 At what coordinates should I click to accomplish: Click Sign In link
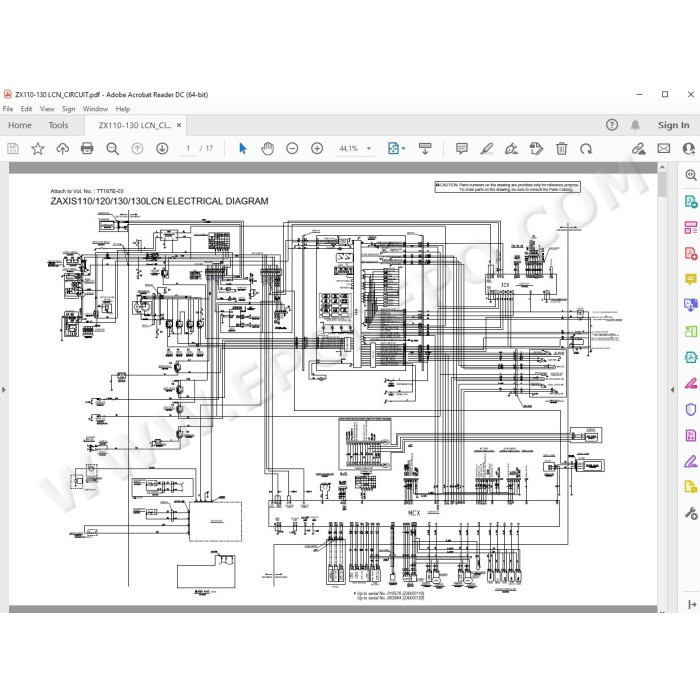(x=673, y=125)
